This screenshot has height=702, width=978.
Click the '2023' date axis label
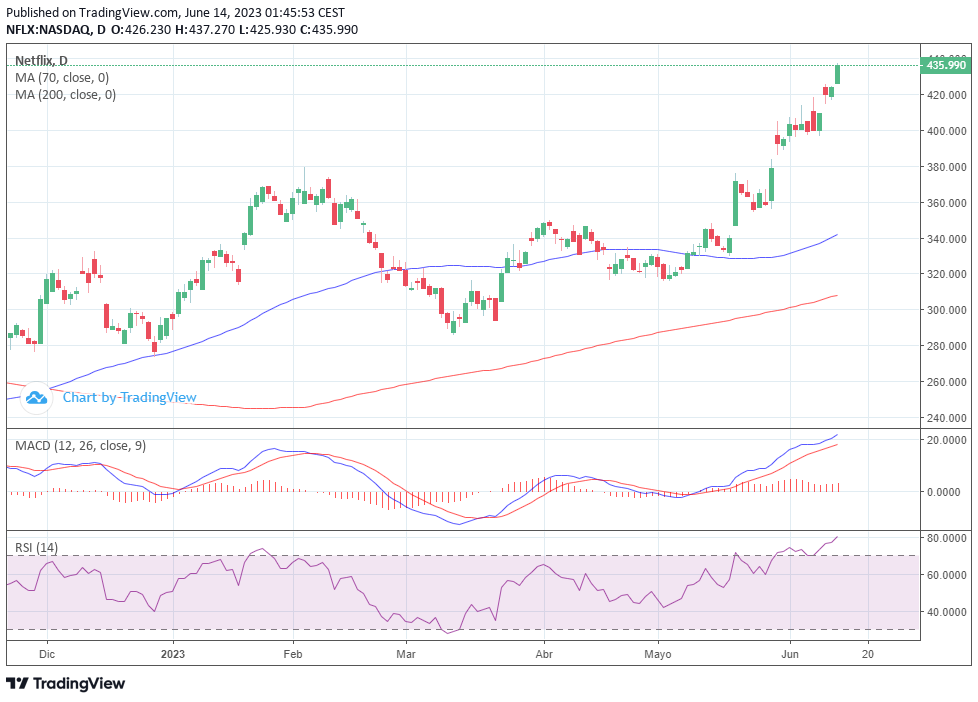coord(173,654)
